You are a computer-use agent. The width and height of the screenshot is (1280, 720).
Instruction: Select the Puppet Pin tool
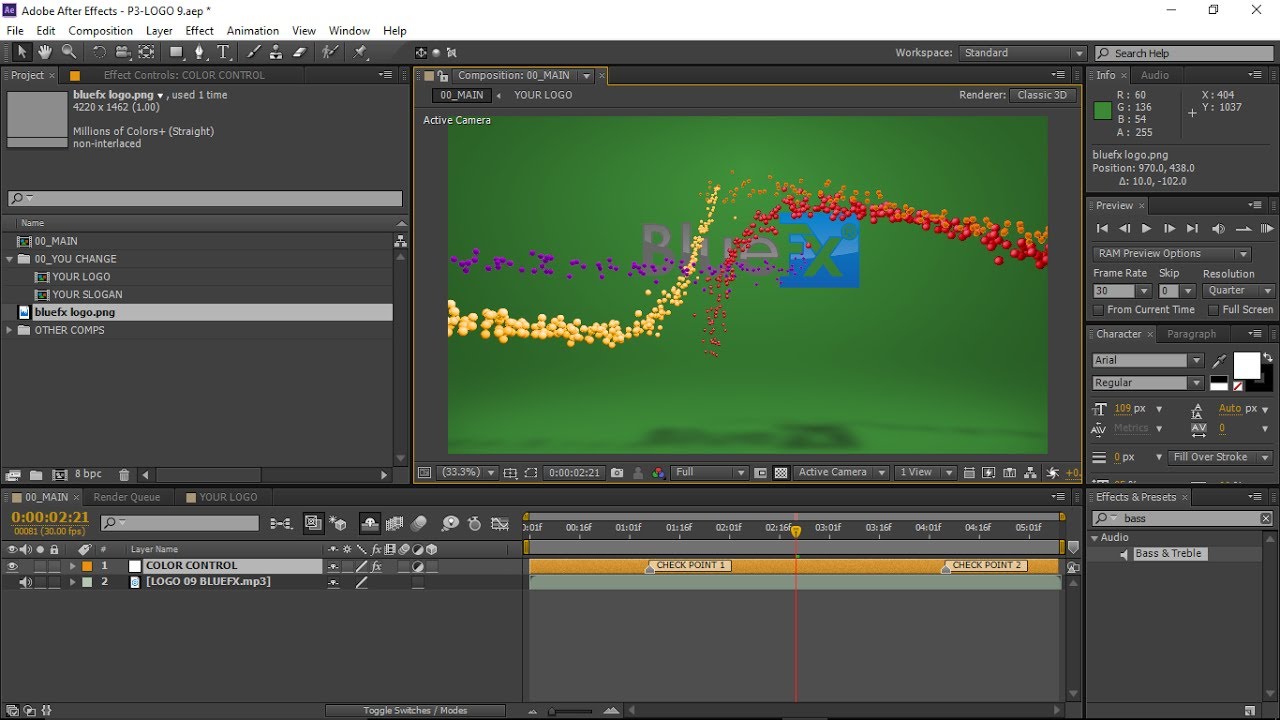360,52
